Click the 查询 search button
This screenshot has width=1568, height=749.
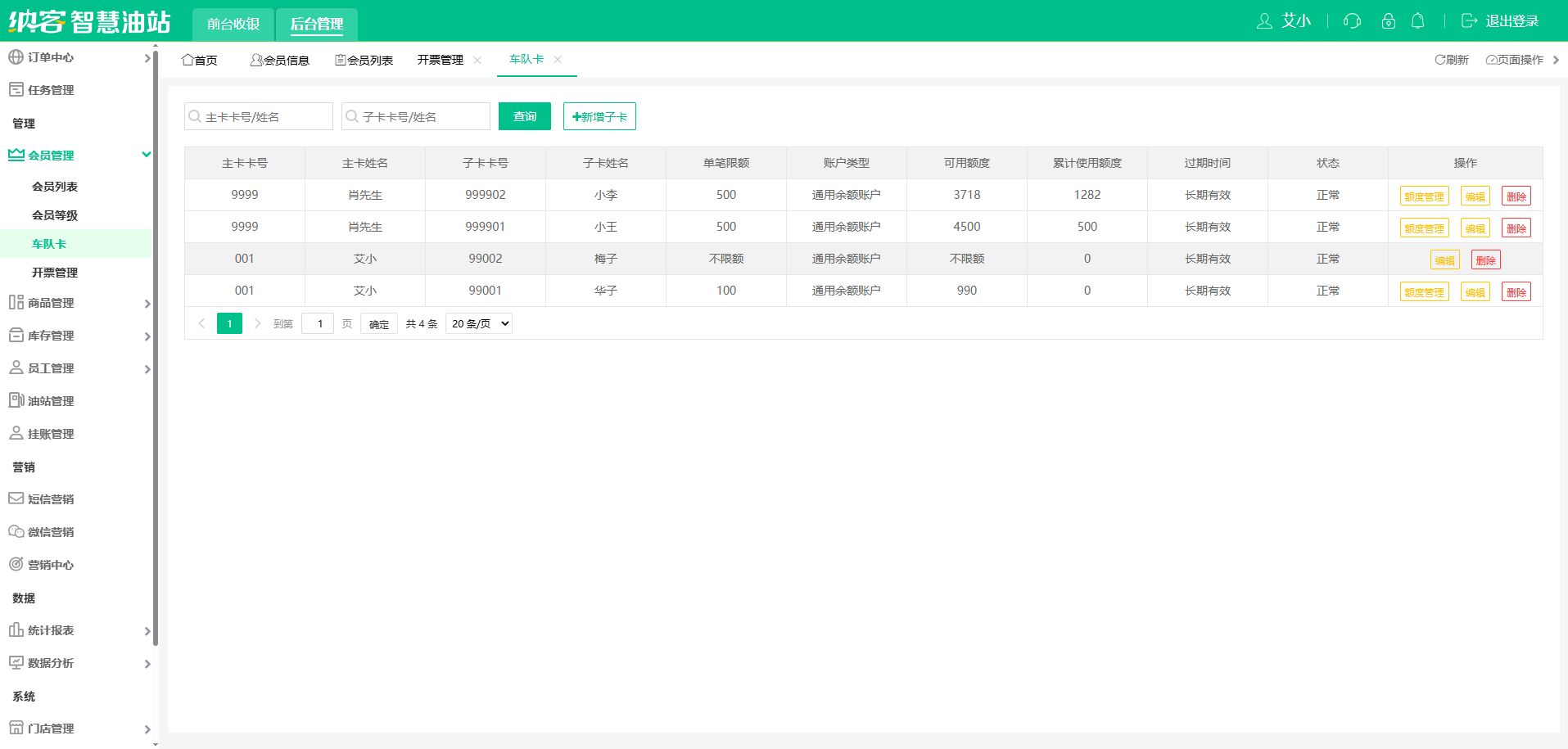click(525, 116)
